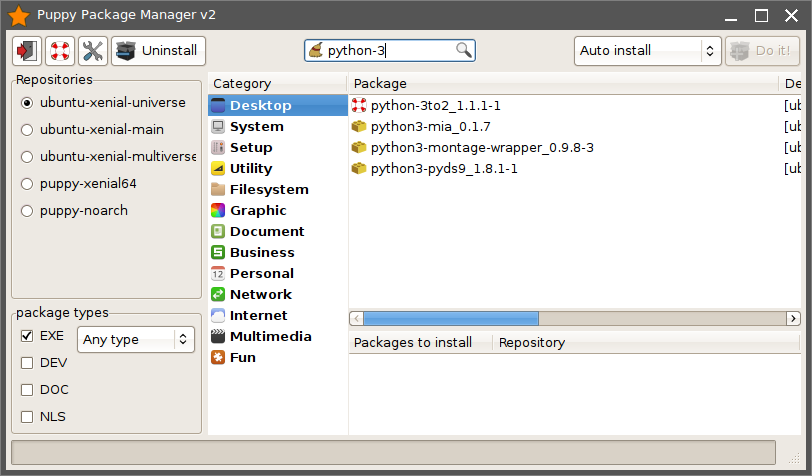Click the Packages to install header
812x476 pixels.
[x=420, y=342]
